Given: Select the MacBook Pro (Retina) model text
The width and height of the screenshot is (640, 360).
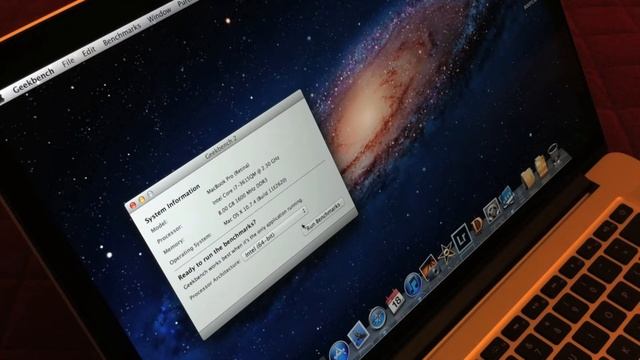Looking at the screenshot, I should (x=228, y=178).
